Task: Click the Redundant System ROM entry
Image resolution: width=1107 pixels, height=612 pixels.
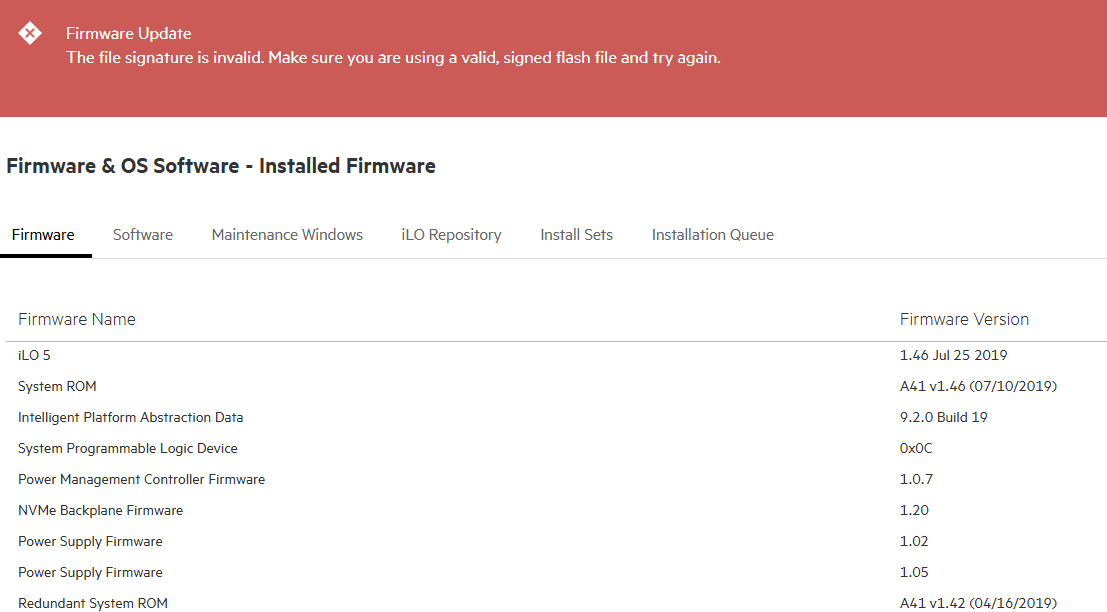Action: tap(93, 604)
